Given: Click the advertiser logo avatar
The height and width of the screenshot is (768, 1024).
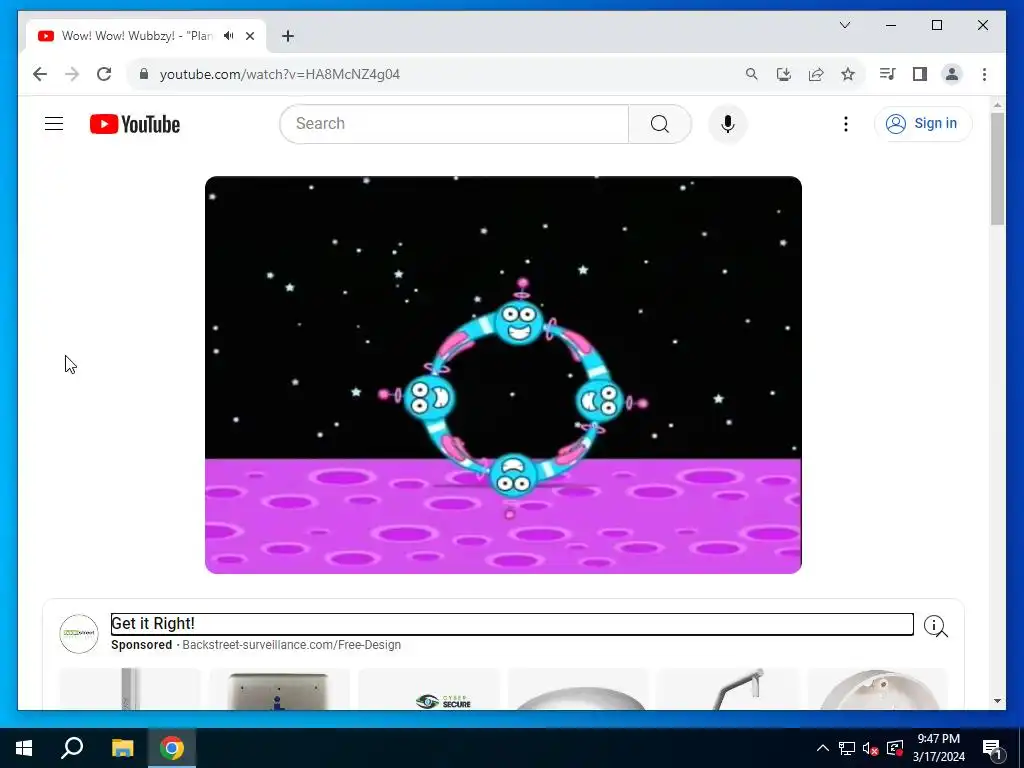Looking at the screenshot, I should [79, 633].
